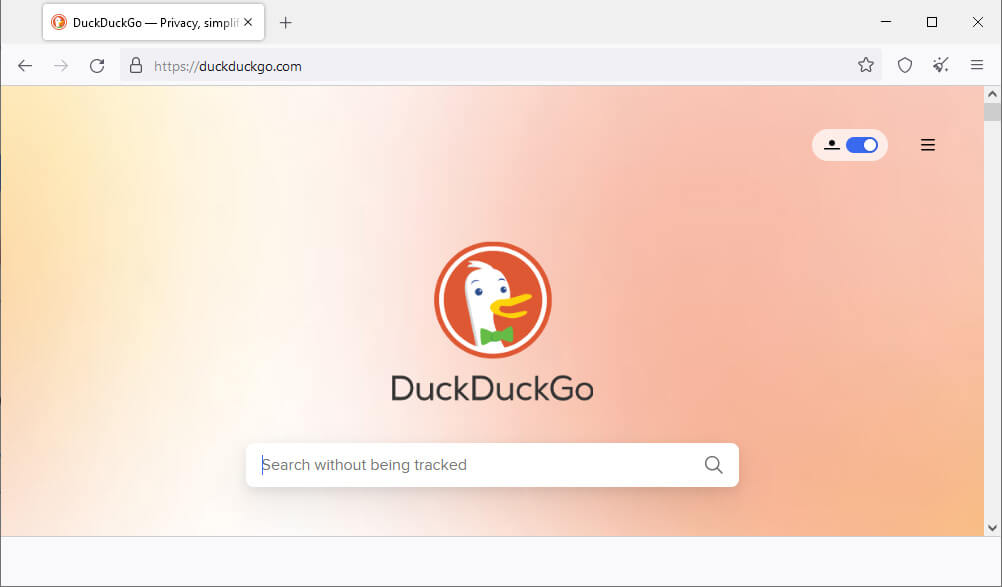The width and height of the screenshot is (1002, 587).
Task: Click the vertical scrollbar thumb
Action: [992, 112]
